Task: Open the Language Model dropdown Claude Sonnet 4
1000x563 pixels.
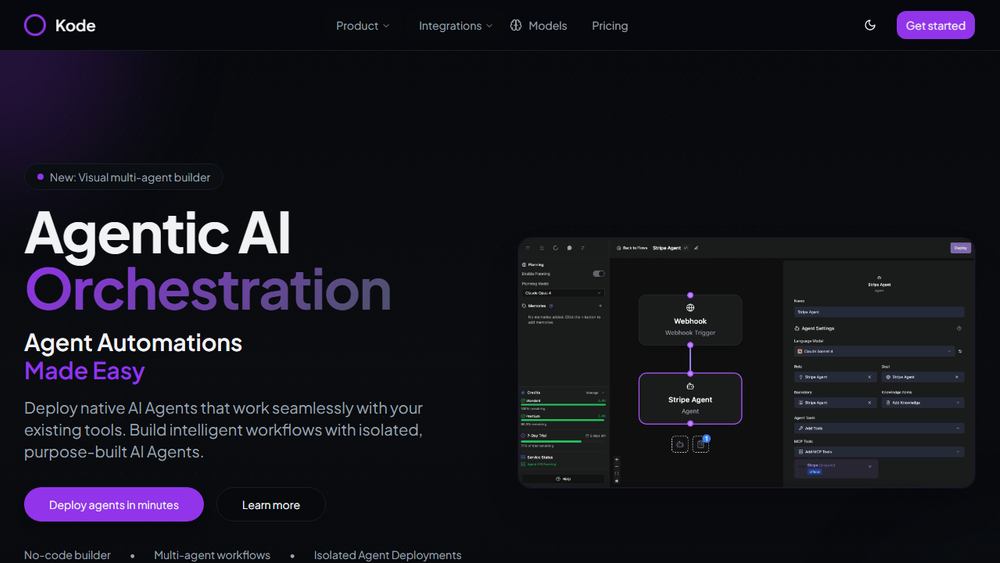Action: pyautogui.click(x=874, y=351)
